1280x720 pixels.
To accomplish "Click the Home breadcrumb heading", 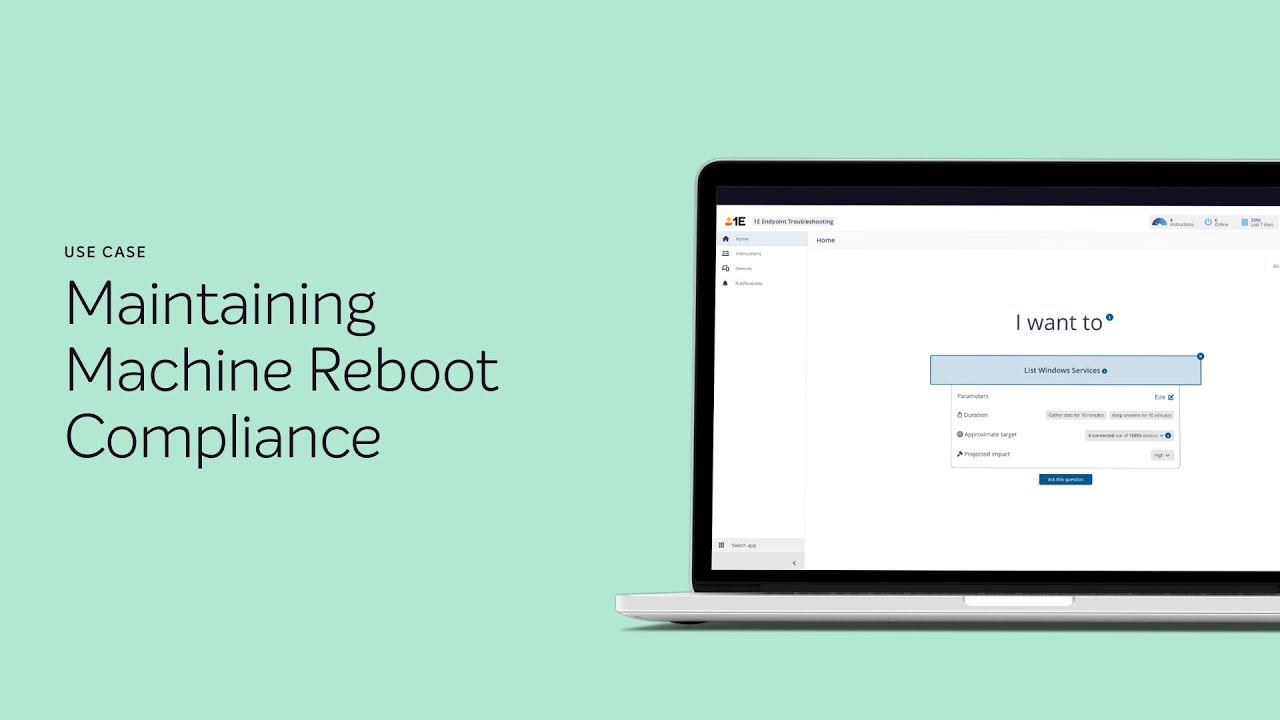I will click(x=826, y=241).
